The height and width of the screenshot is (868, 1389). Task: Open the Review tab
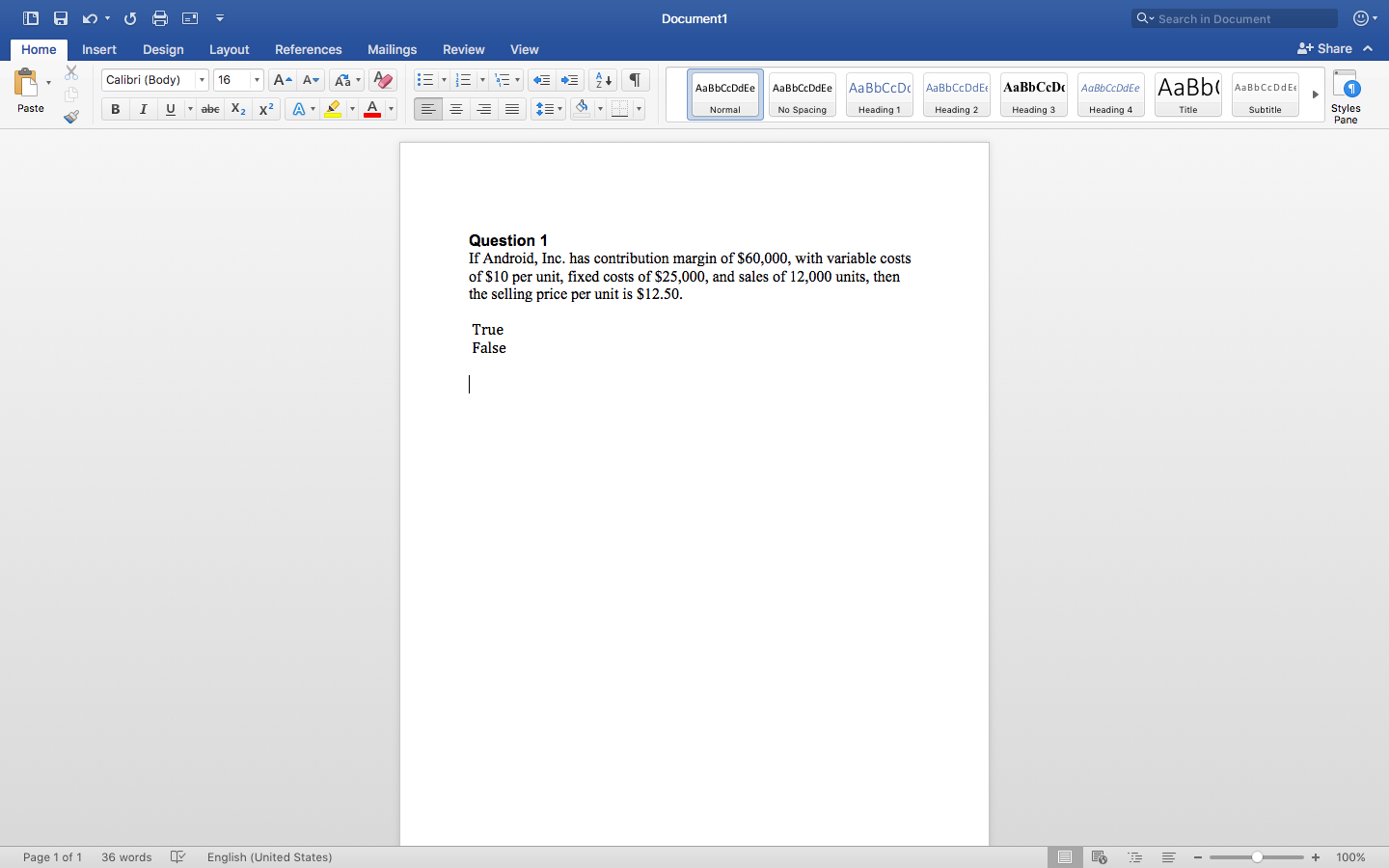point(463,49)
